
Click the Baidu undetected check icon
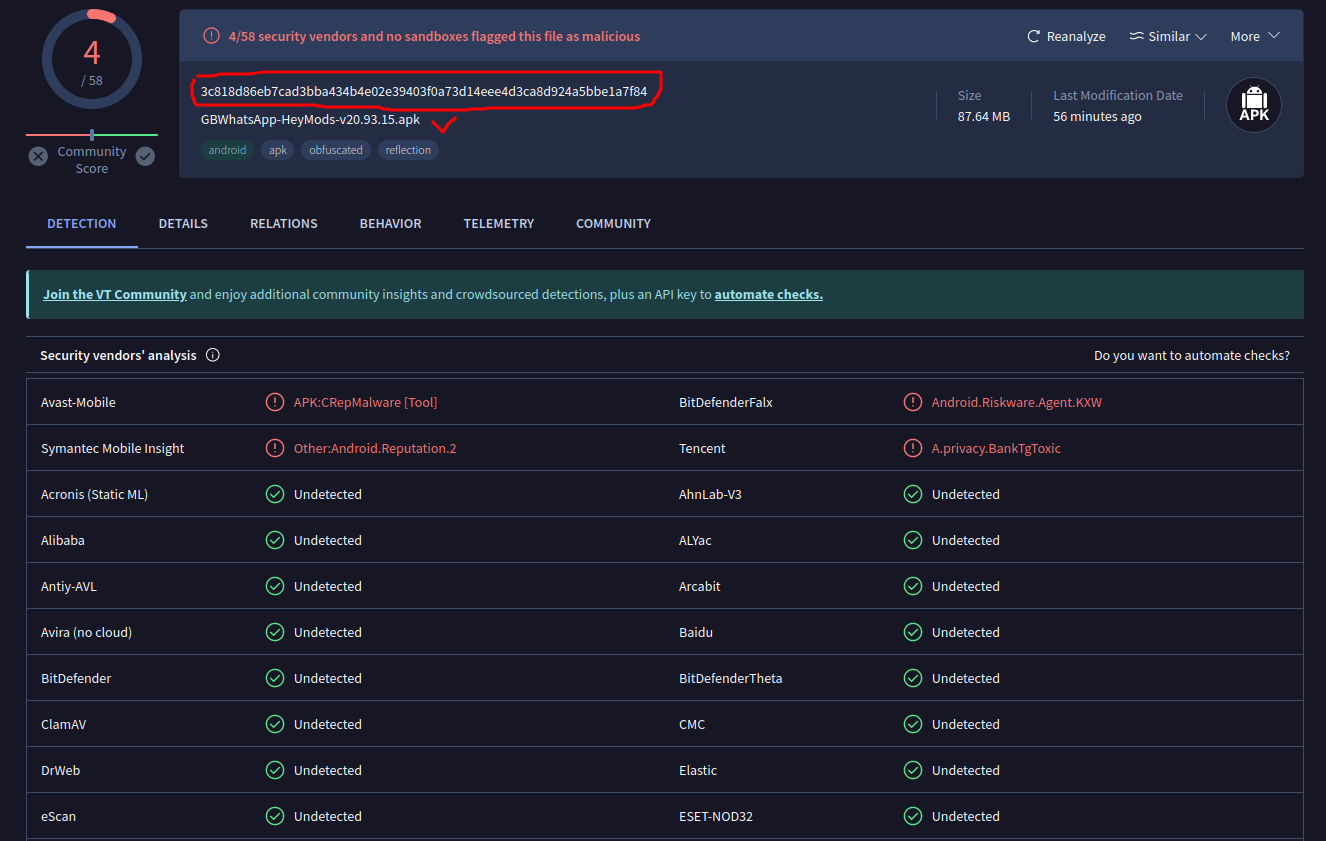(913, 632)
